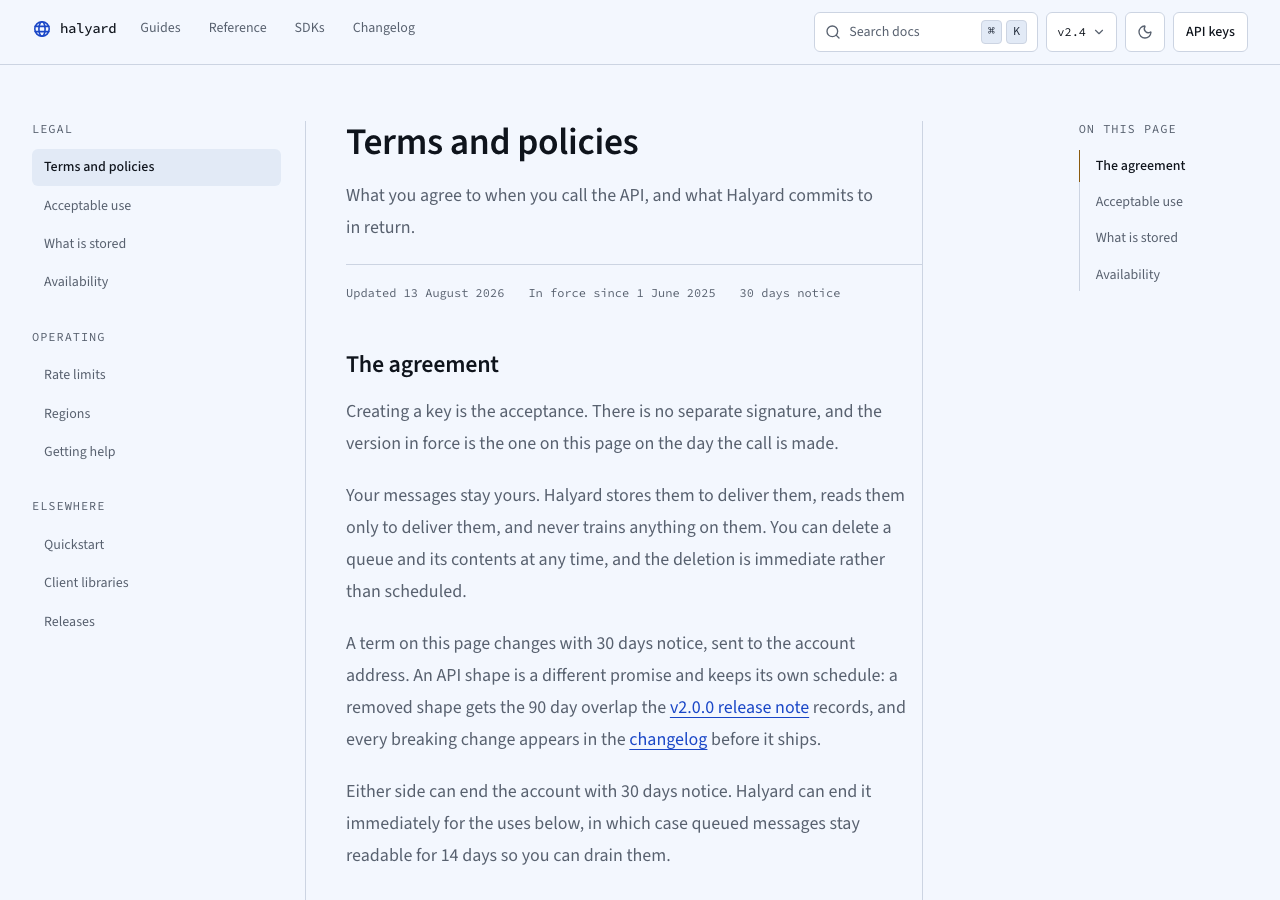The width and height of the screenshot is (1280, 900).
Task: Click the magnifier icon in search box
Action: [833, 32]
